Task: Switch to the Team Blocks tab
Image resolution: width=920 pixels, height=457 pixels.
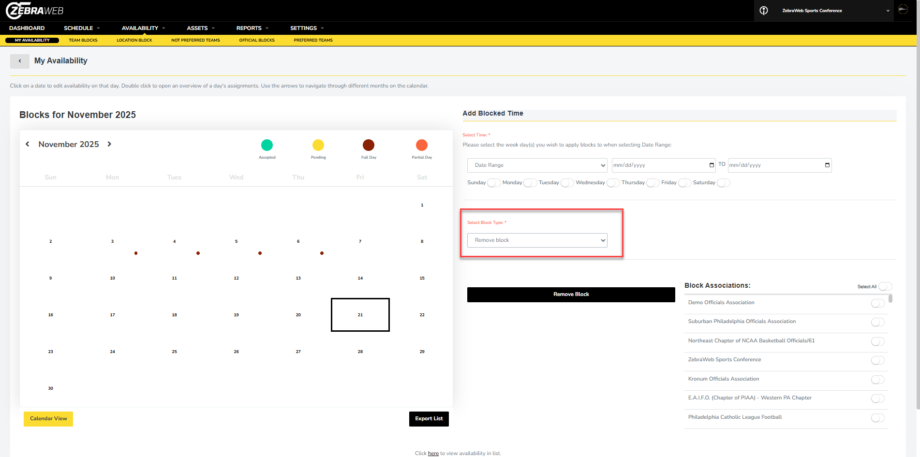Action: pyautogui.click(x=82, y=40)
